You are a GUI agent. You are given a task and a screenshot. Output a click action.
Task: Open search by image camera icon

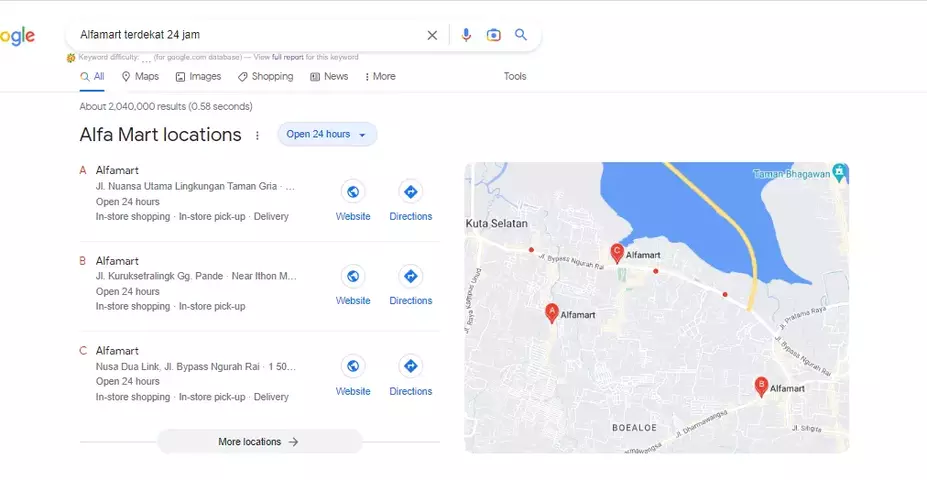point(493,35)
